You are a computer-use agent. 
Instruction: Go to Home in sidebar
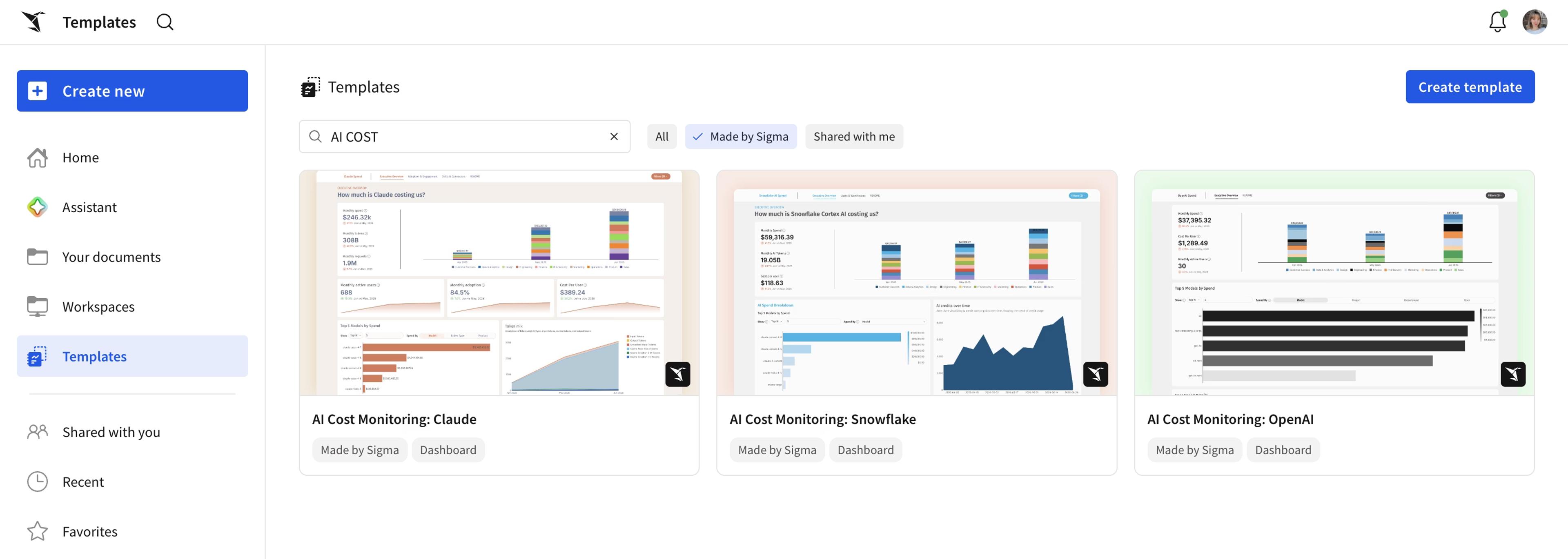(x=132, y=157)
